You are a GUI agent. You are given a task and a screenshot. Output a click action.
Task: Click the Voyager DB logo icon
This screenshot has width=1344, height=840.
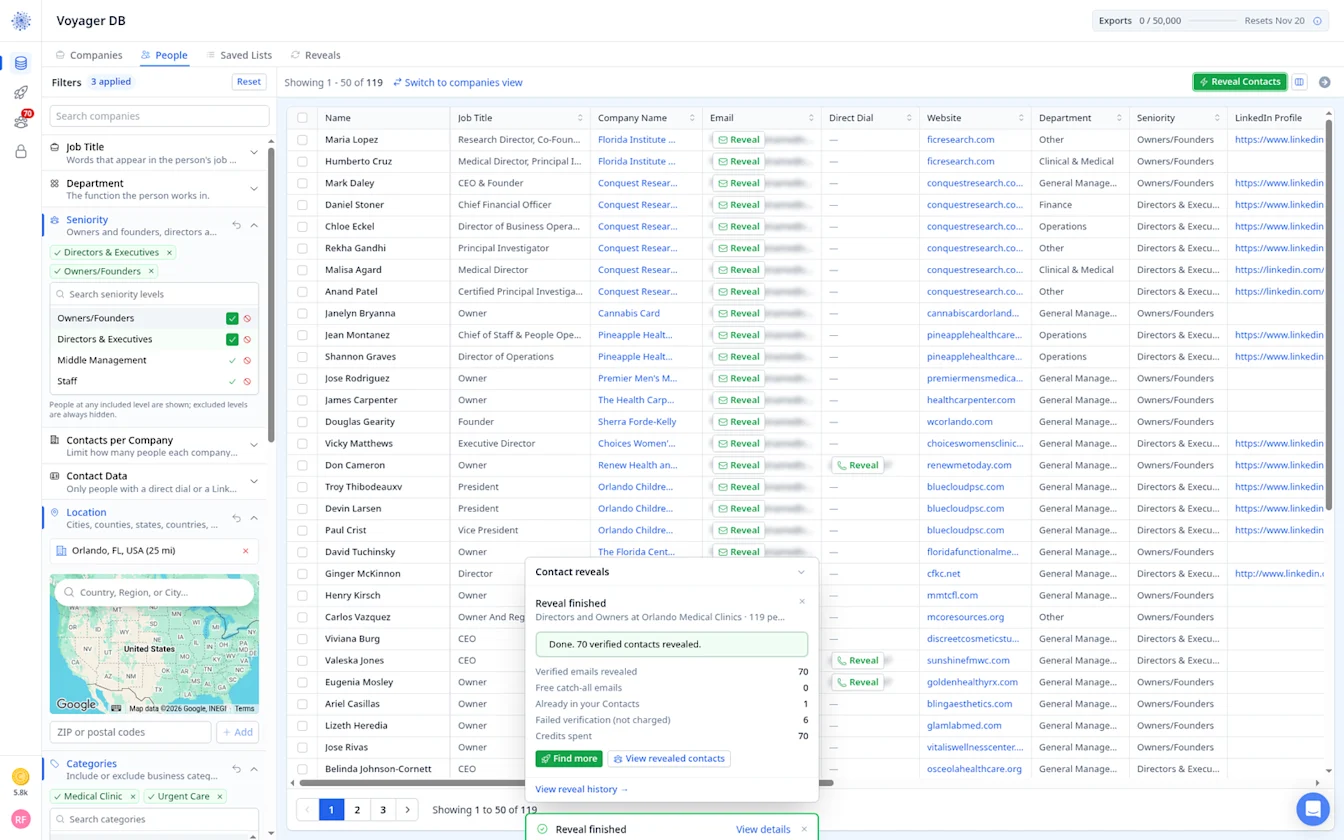pyautogui.click(x=21, y=21)
